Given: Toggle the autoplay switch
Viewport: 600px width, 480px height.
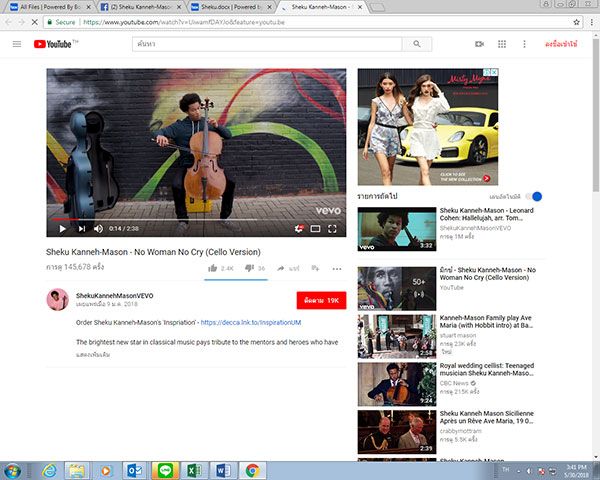Looking at the screenshot, I should click(537, 197).
